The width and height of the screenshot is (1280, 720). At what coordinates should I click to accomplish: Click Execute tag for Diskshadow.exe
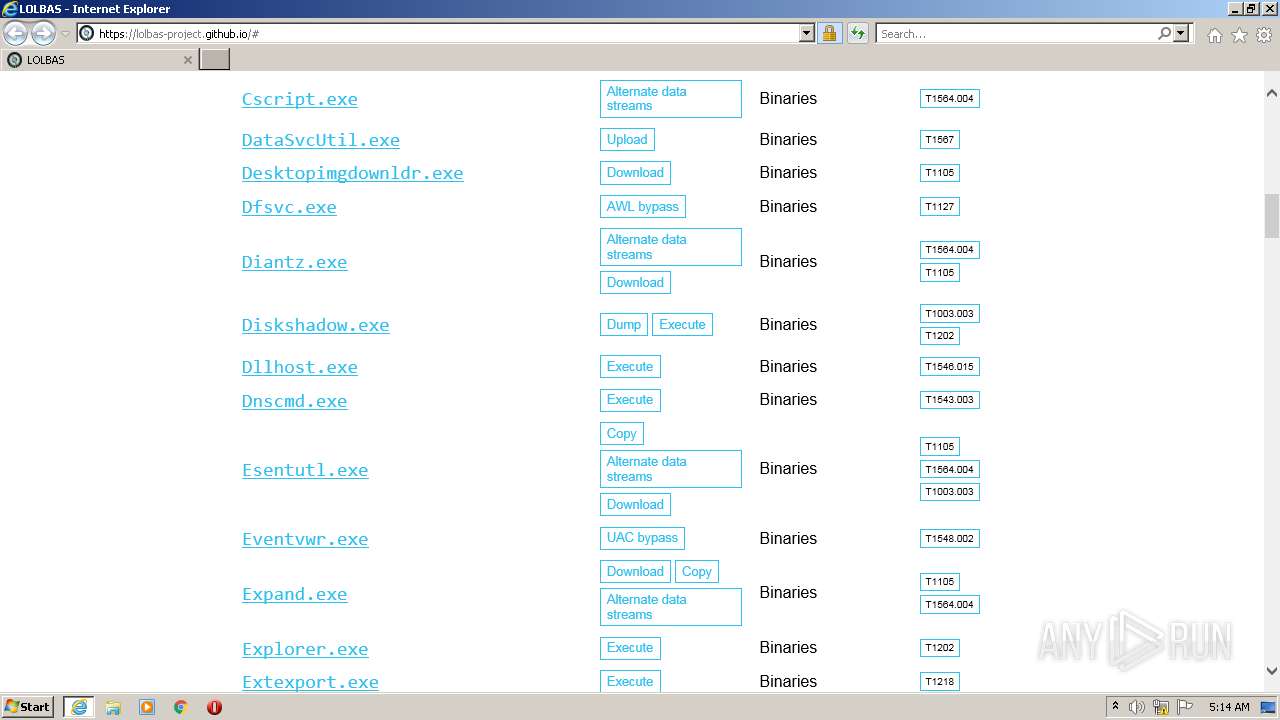[682, 324]
